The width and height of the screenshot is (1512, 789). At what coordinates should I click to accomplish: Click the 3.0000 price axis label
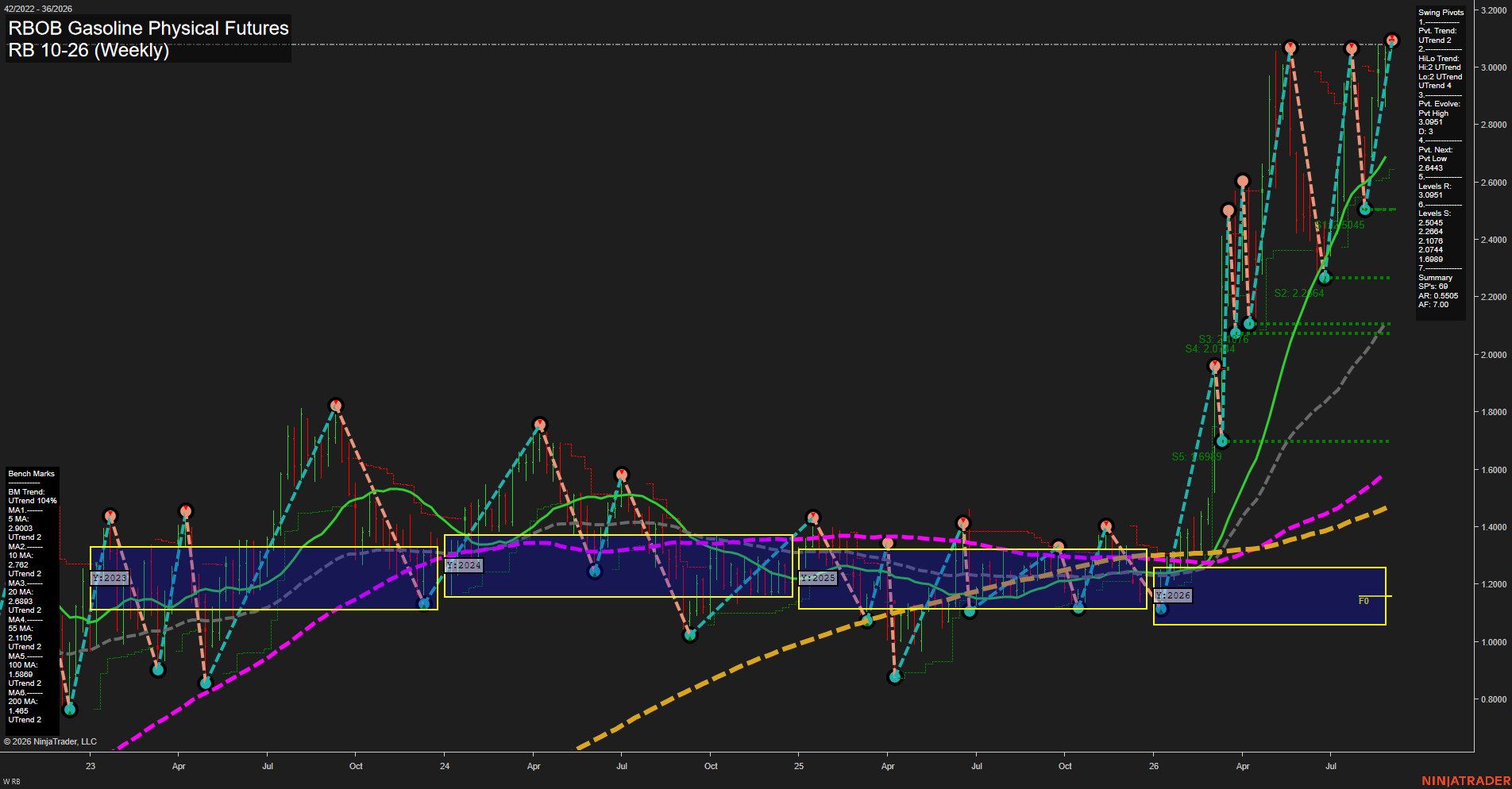(x=1493, y=67)
